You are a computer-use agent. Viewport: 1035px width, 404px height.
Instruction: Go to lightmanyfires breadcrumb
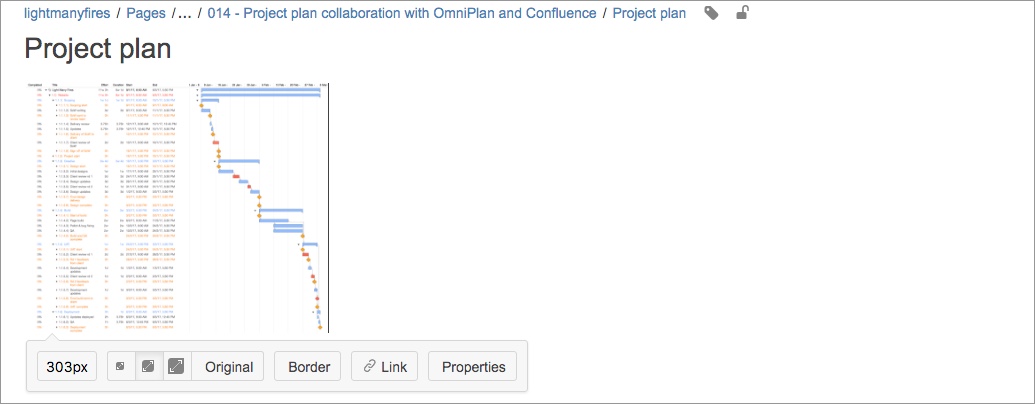click(x=67, y=13)
